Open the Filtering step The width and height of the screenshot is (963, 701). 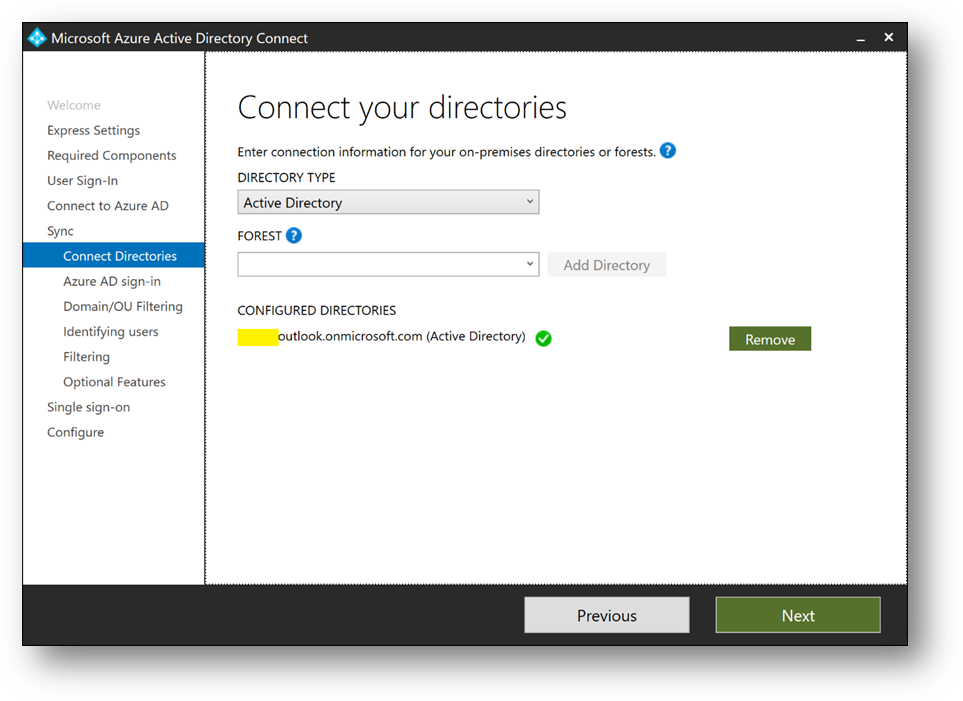(87, 357)
